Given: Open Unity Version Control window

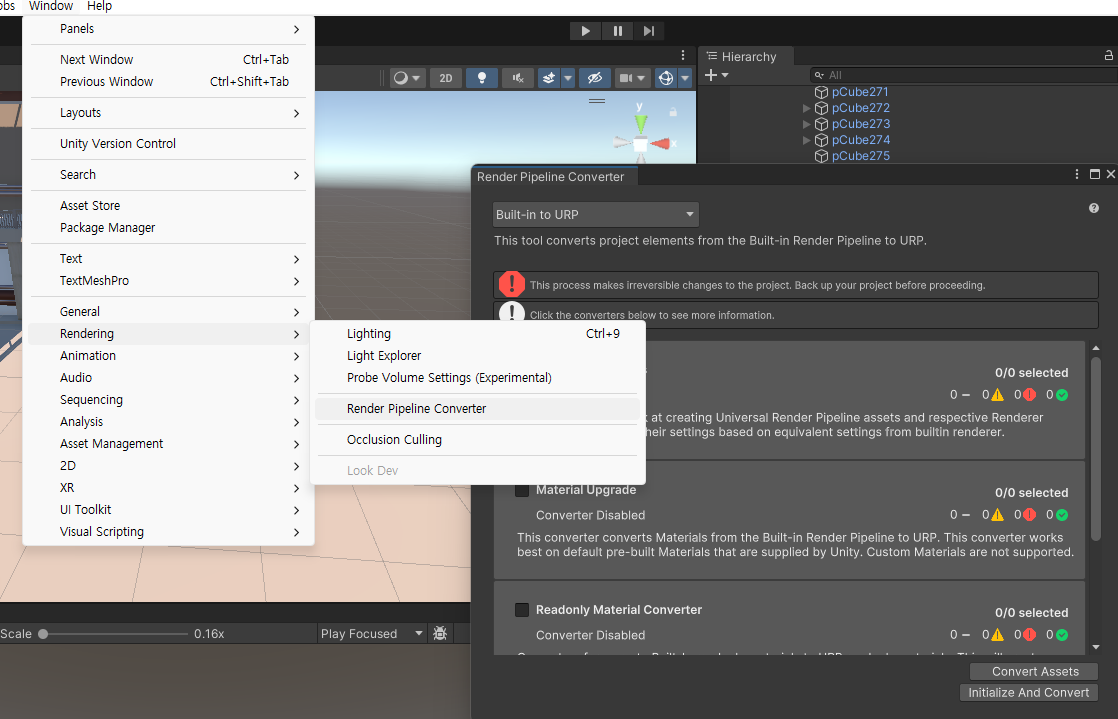Looking at the screenshot, I should click(168, 144).
